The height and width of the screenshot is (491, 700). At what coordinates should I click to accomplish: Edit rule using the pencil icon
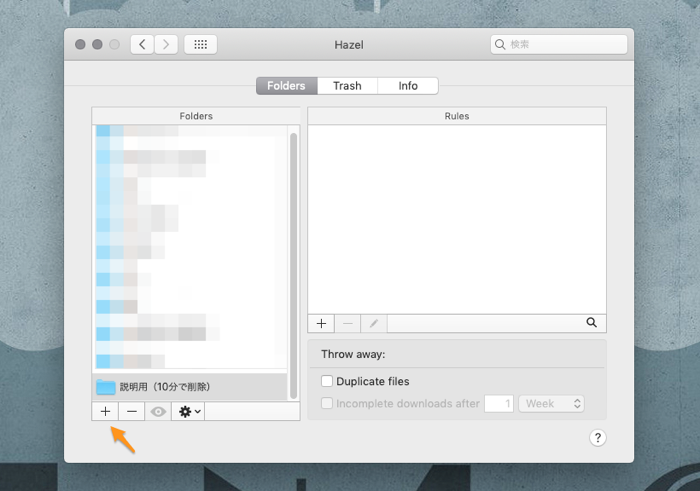coord(373,324)
